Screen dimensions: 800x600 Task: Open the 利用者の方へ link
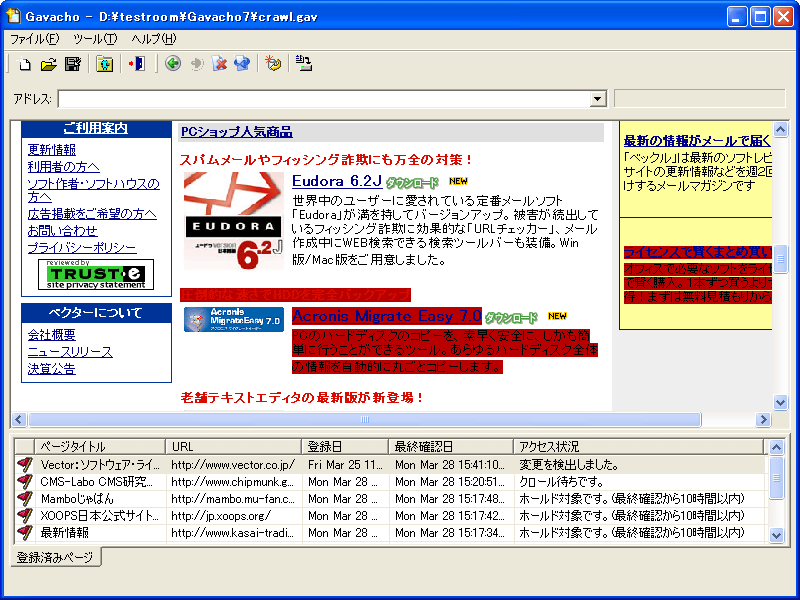[x=64, y=167]
